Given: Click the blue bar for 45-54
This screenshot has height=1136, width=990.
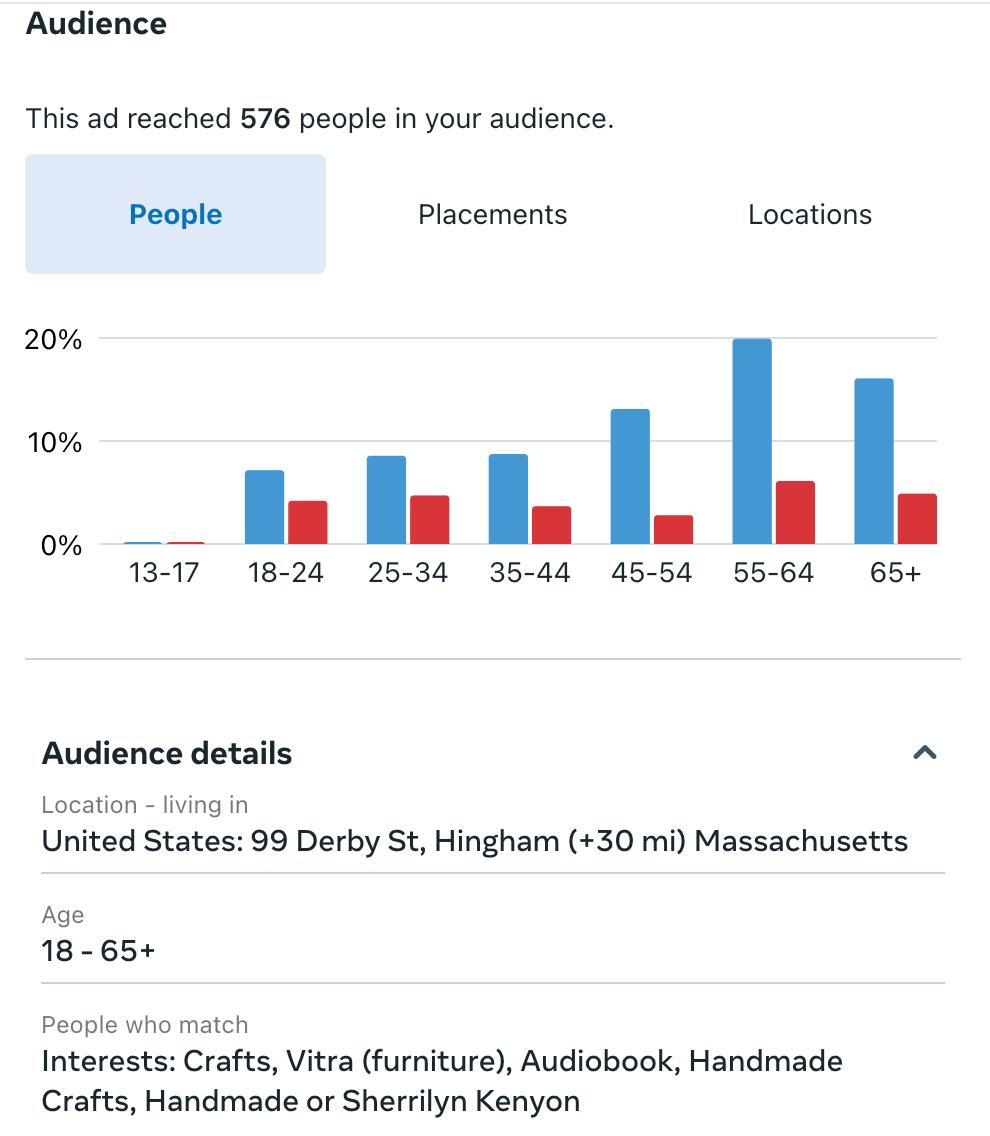Looking at the screenshot, I should [x=630, y=477].
